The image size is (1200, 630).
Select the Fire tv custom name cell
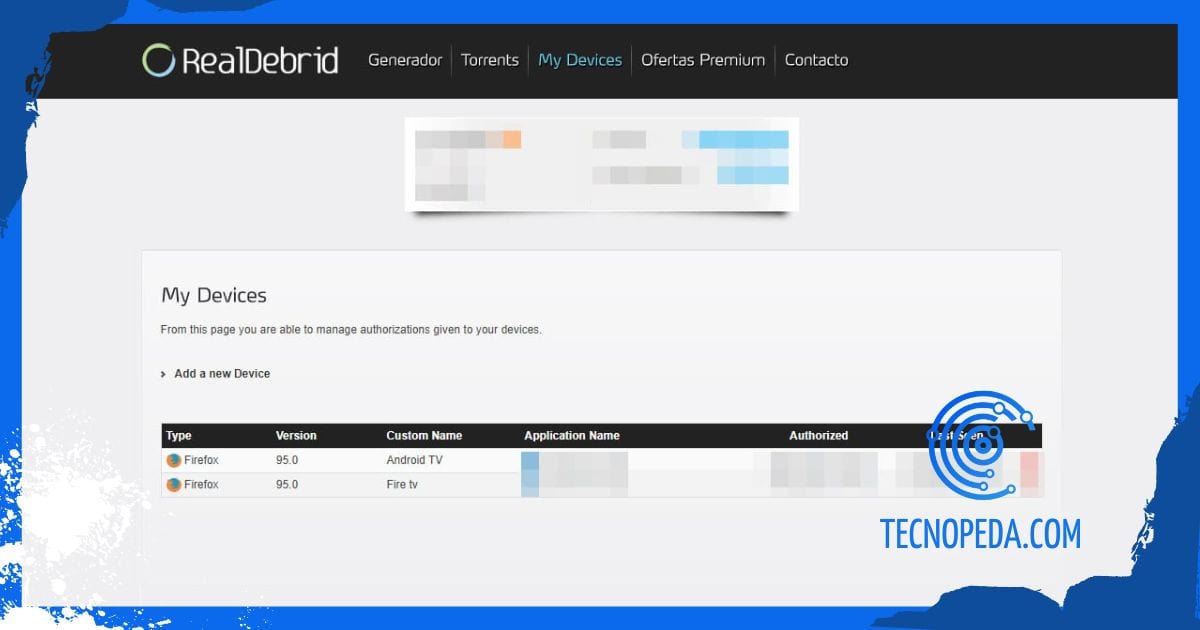[x=402, y=485]
